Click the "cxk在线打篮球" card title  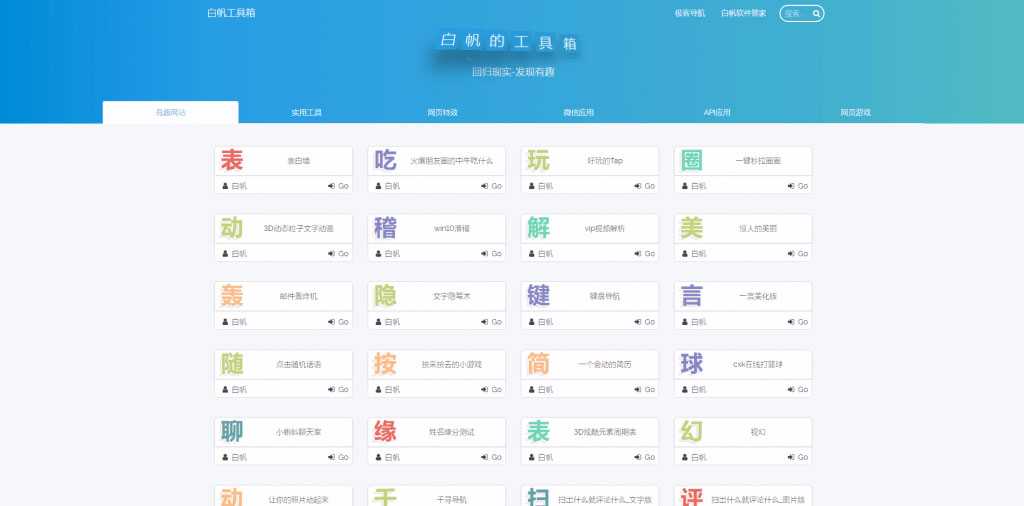click(x=758, y=364)
